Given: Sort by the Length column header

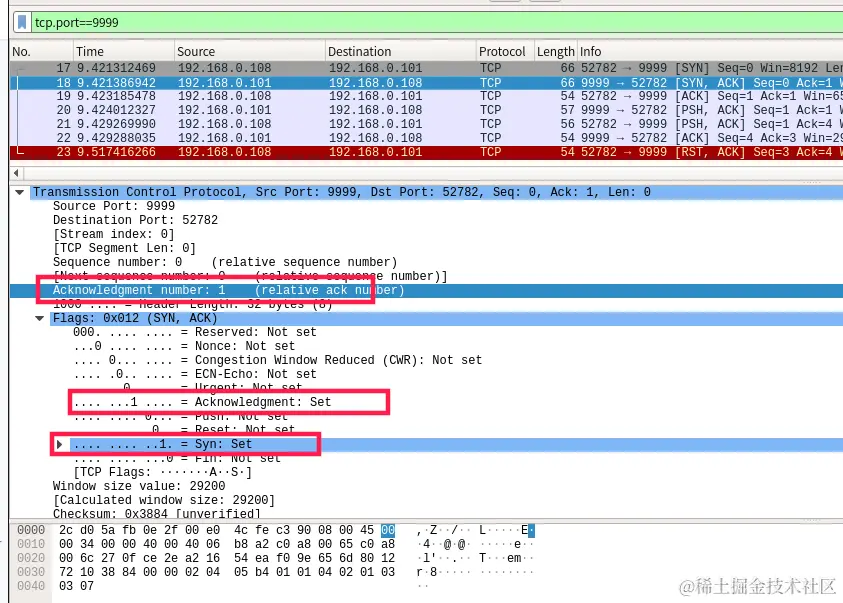Looking at the screenshot, I should pos(555,52).
